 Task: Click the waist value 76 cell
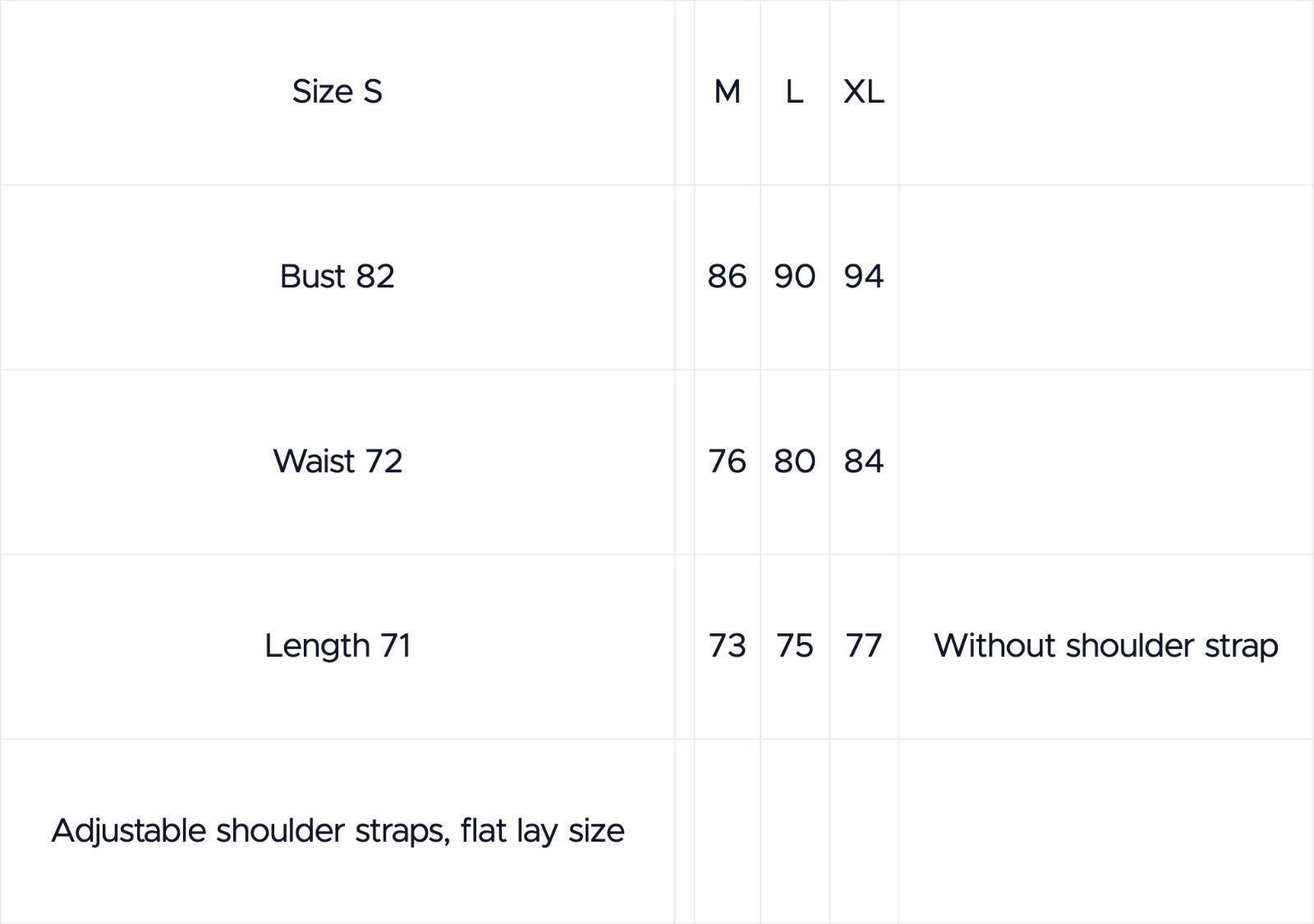coord(727,462)
